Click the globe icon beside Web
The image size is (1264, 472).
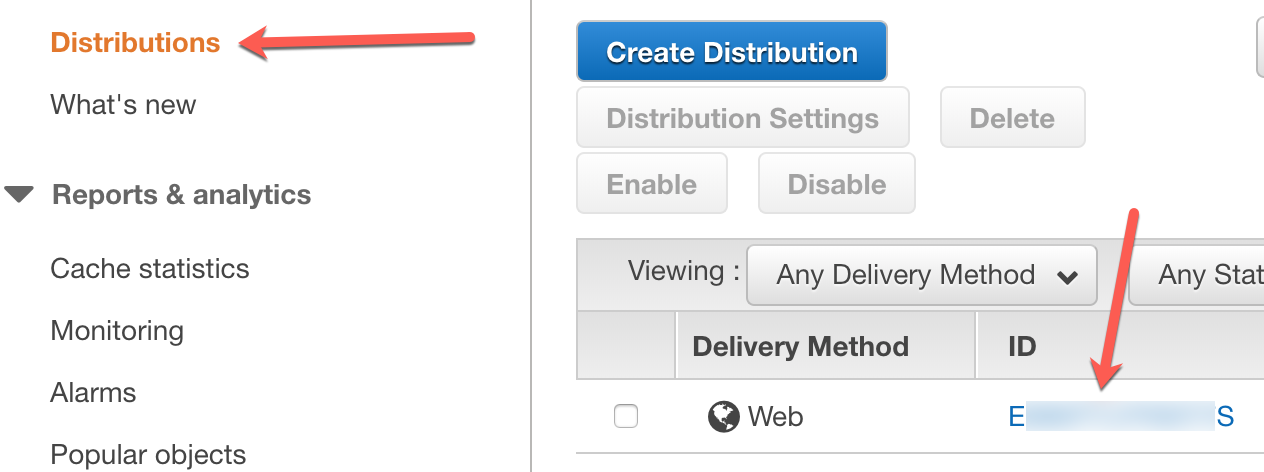tap(723, 416)
